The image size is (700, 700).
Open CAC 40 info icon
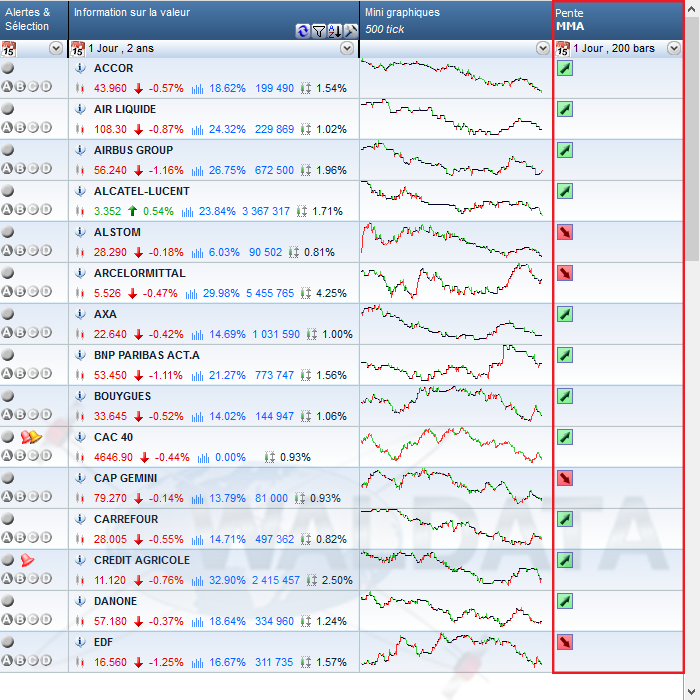pos(80,437)
